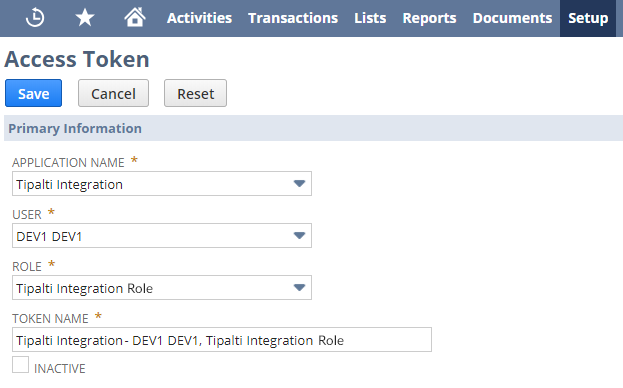Expand the Role dropdown arrow
This screenshot has width=623, height=388.
(299, 288)
